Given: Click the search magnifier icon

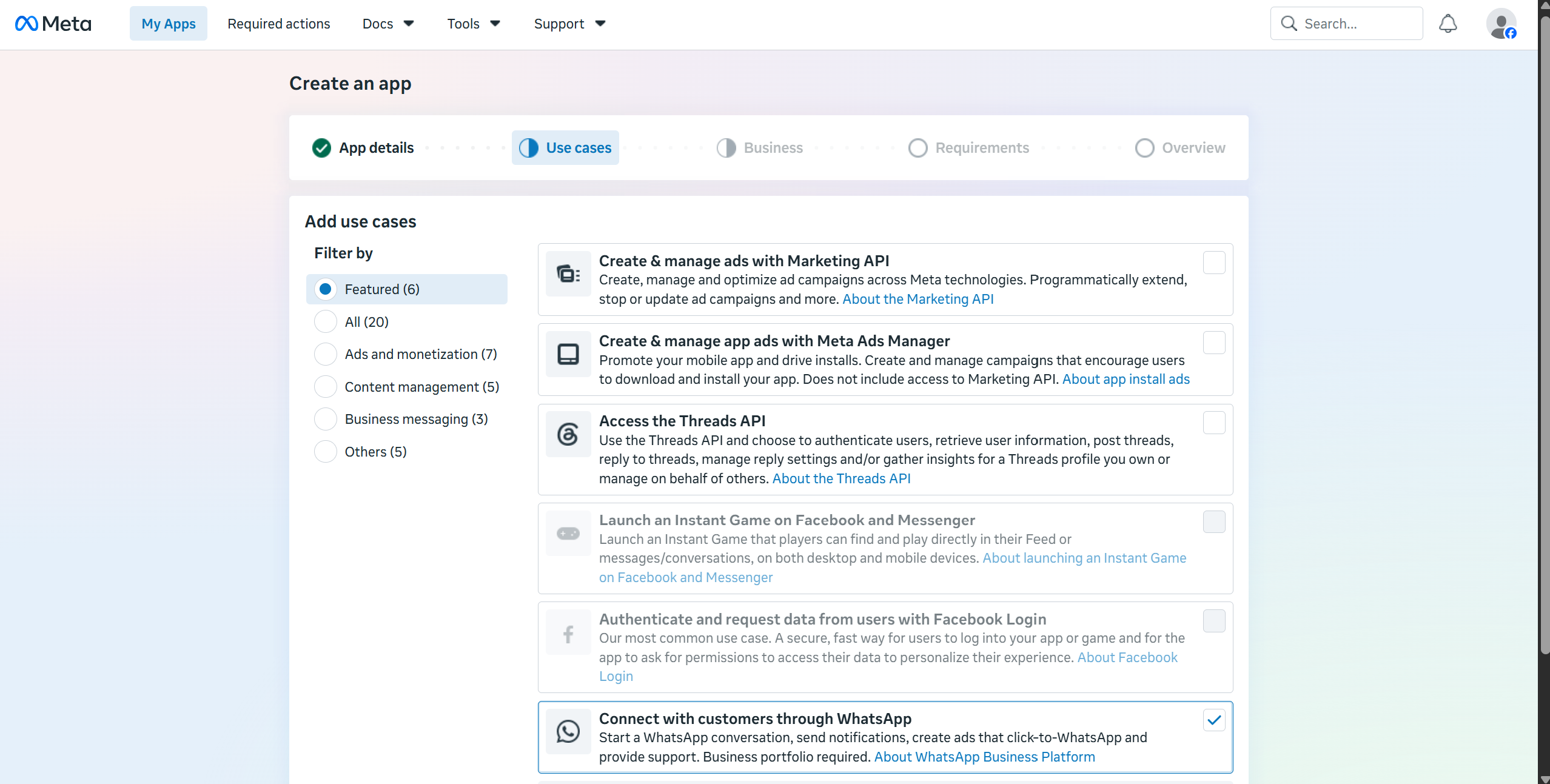Looking at the screenshot, I should 1289,24.
